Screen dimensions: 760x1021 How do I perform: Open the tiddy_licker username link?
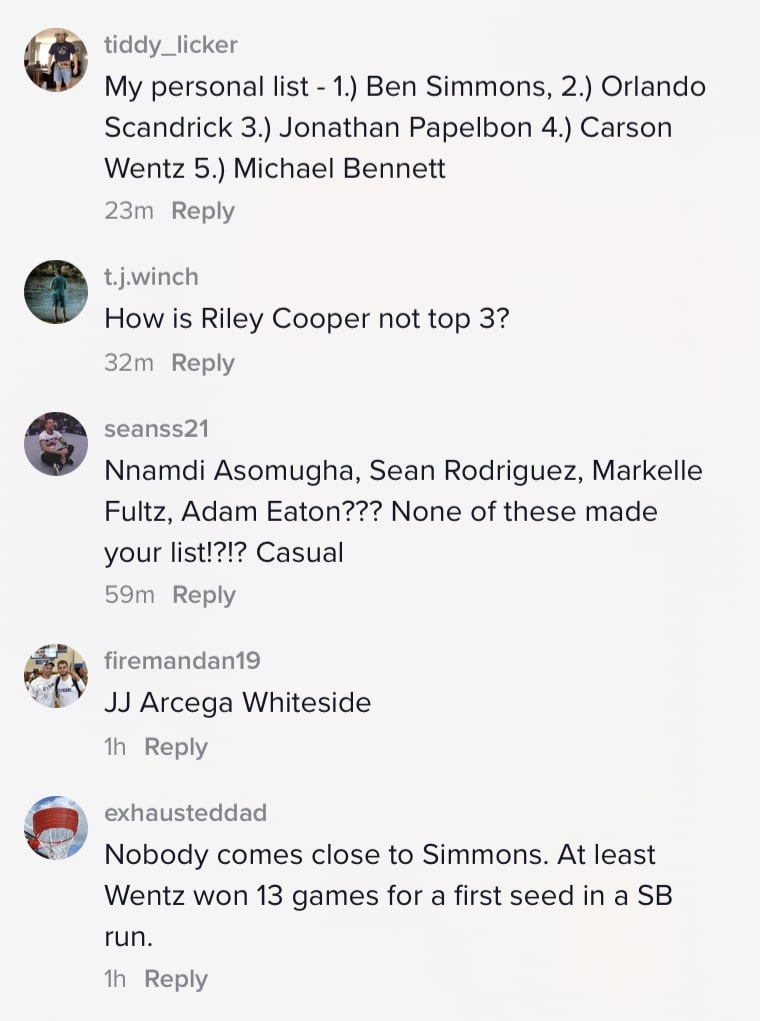click(x=171, y=44)
